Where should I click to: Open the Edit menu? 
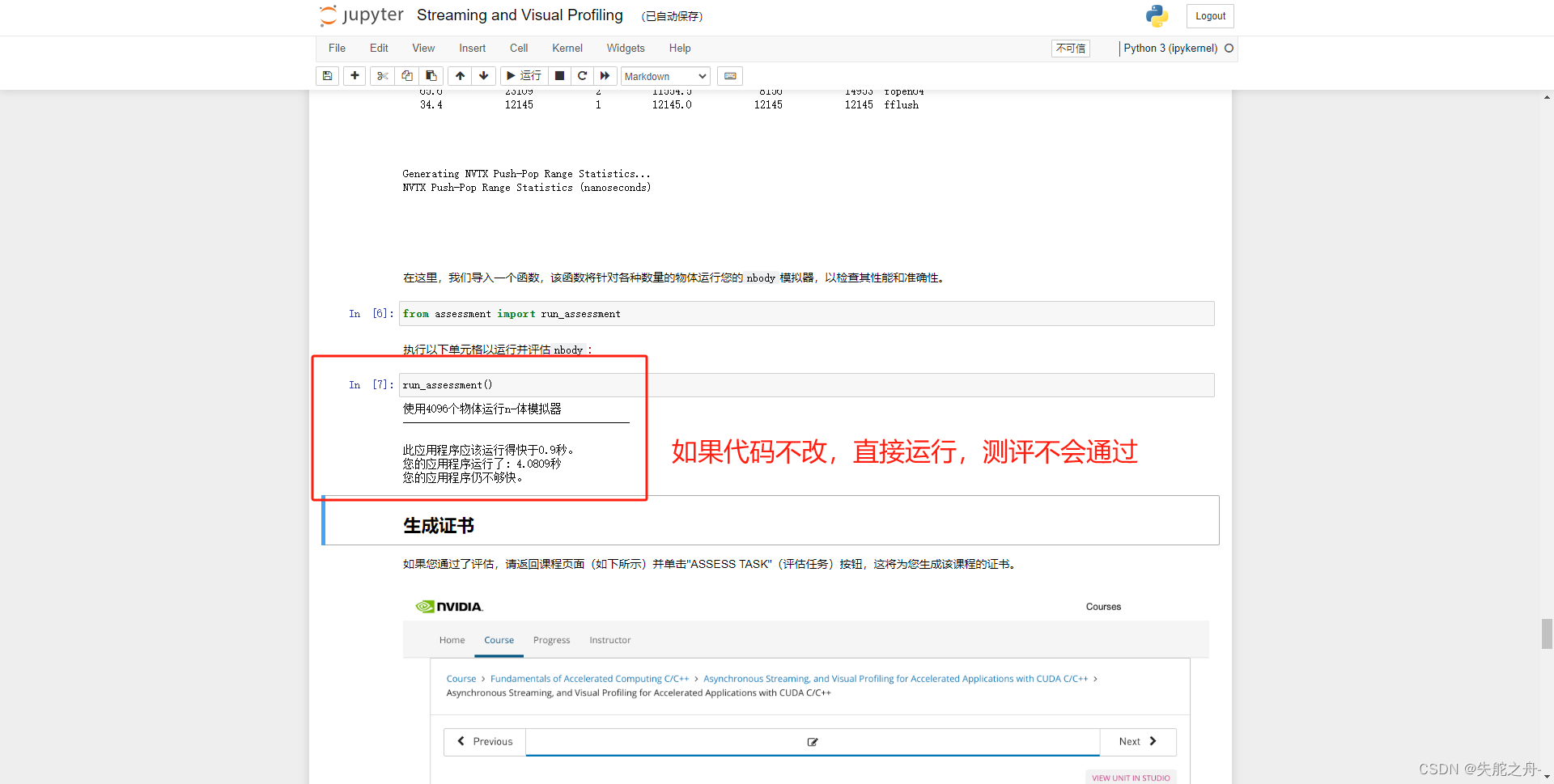pyautogui.click(x=379, y=49)
